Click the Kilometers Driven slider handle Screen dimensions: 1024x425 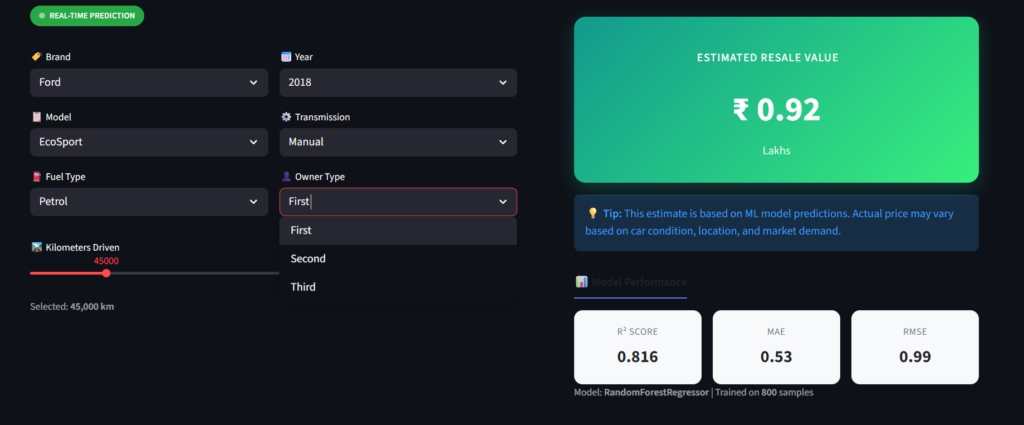(x=106, y=273)
